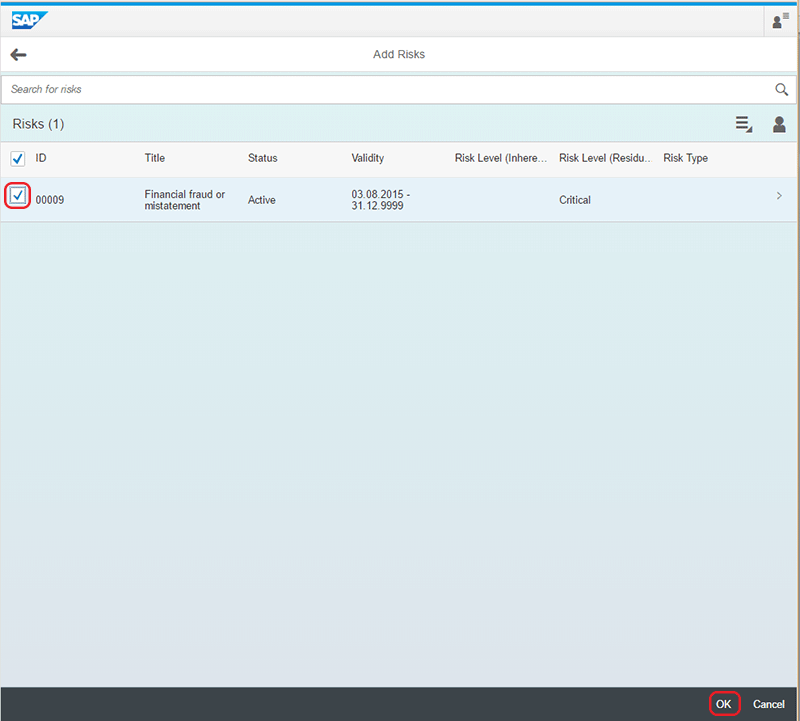The width and height of the screenshot is (800, 721).
Task: Click the Risk Level (Residual) column header
Action: (606, 158)
